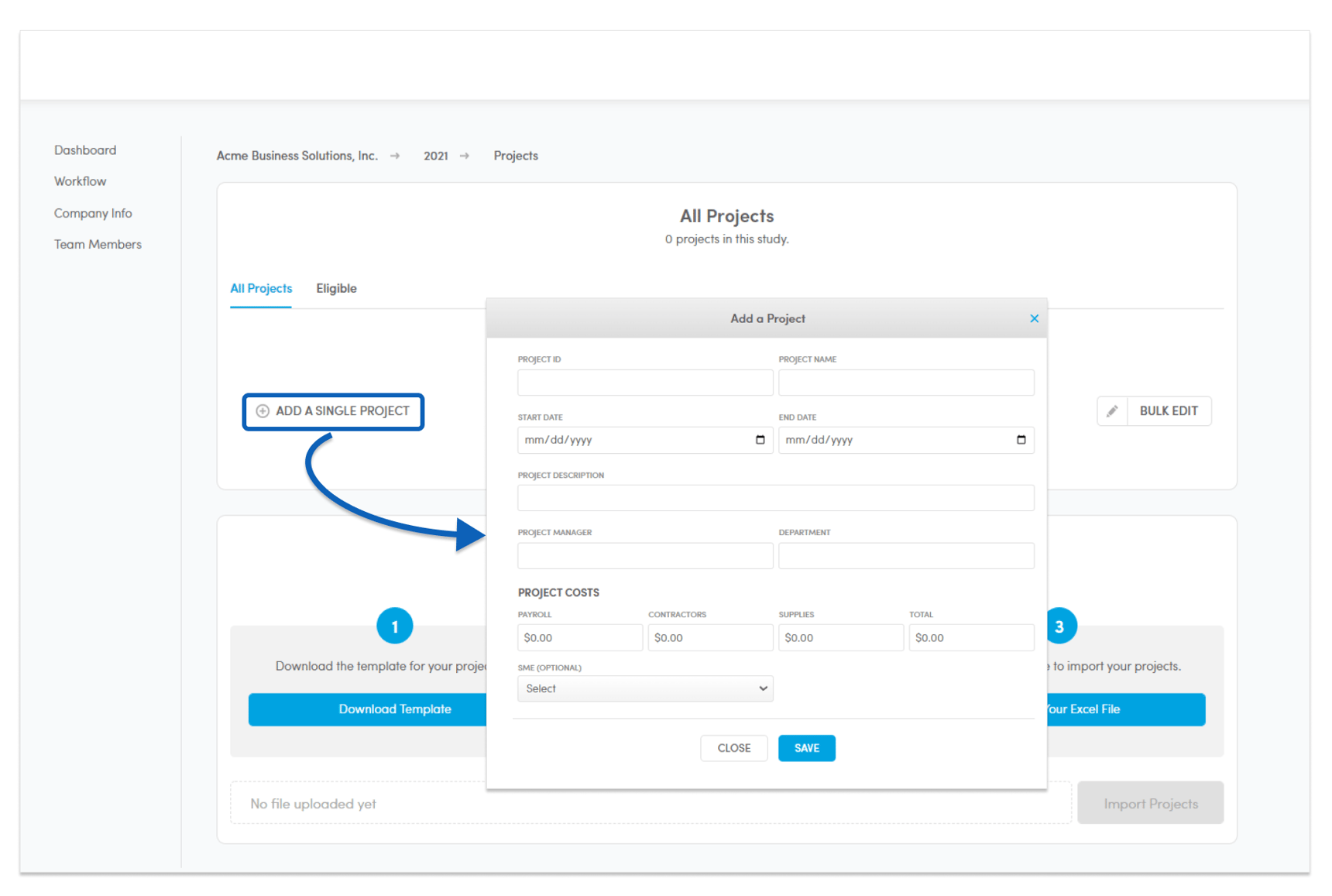1332x896 pixels.
Task: Select the Payroll cost field
Action: [x=580, y=637]
